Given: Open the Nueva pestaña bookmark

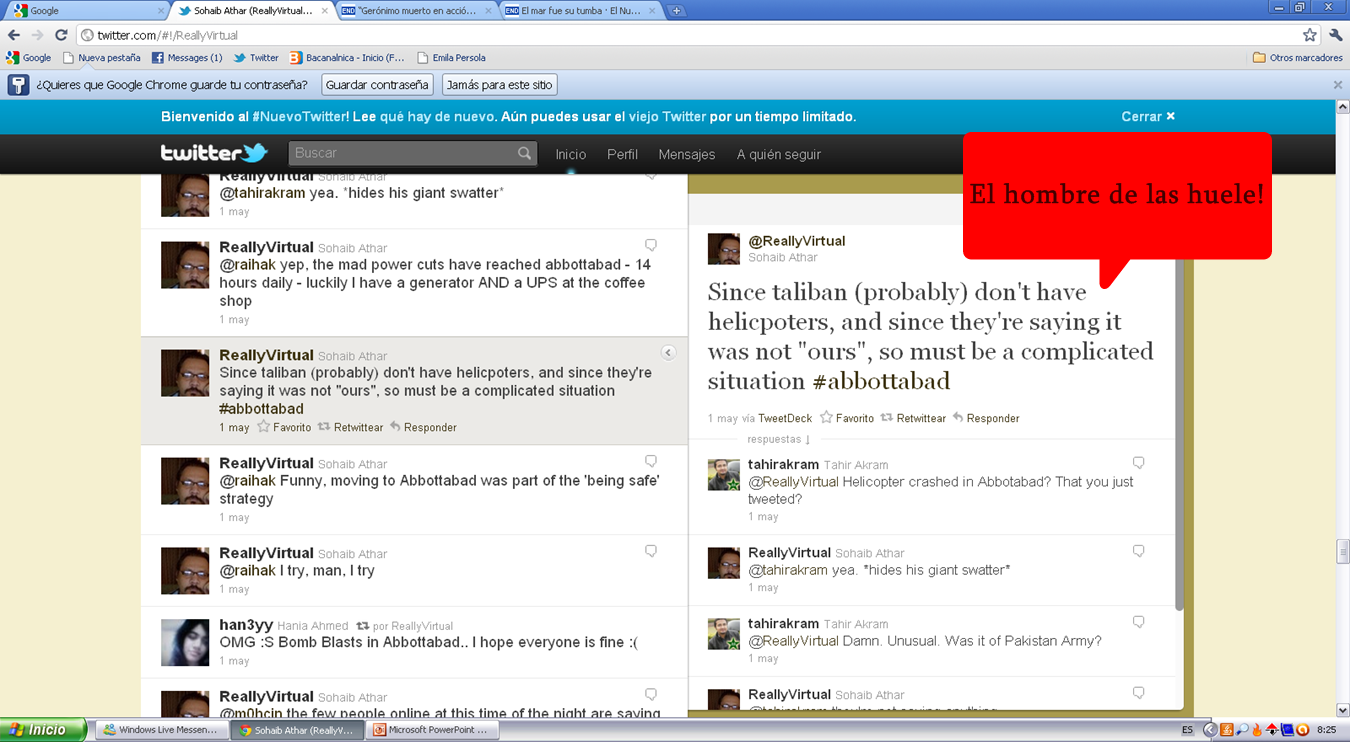Looking at the screenshot, I should [101, 58].
